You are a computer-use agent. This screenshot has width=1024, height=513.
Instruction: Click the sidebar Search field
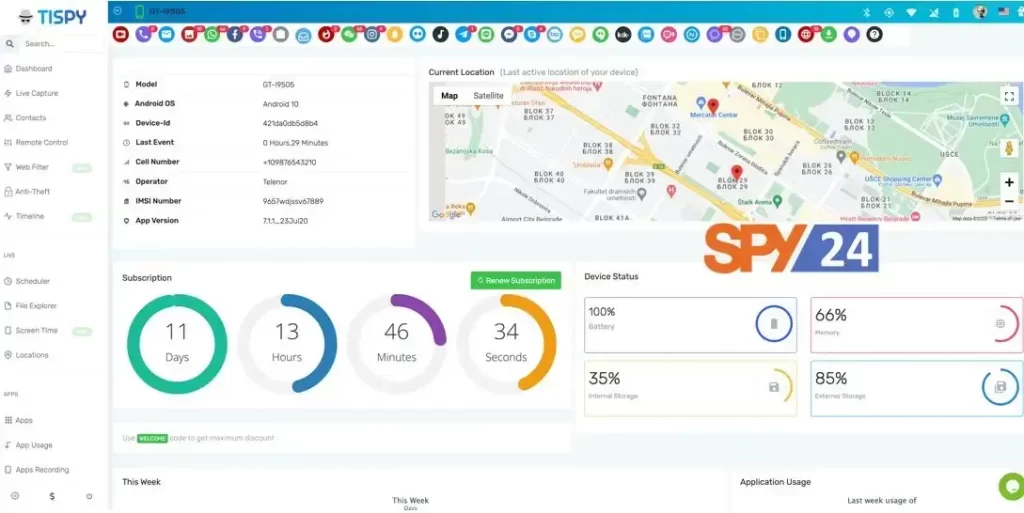[x=52, y=44]
